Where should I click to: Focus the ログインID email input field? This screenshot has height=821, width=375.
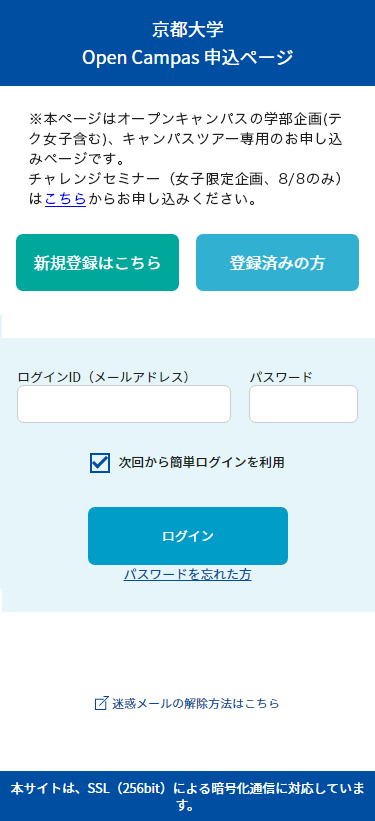click(124, 404)
